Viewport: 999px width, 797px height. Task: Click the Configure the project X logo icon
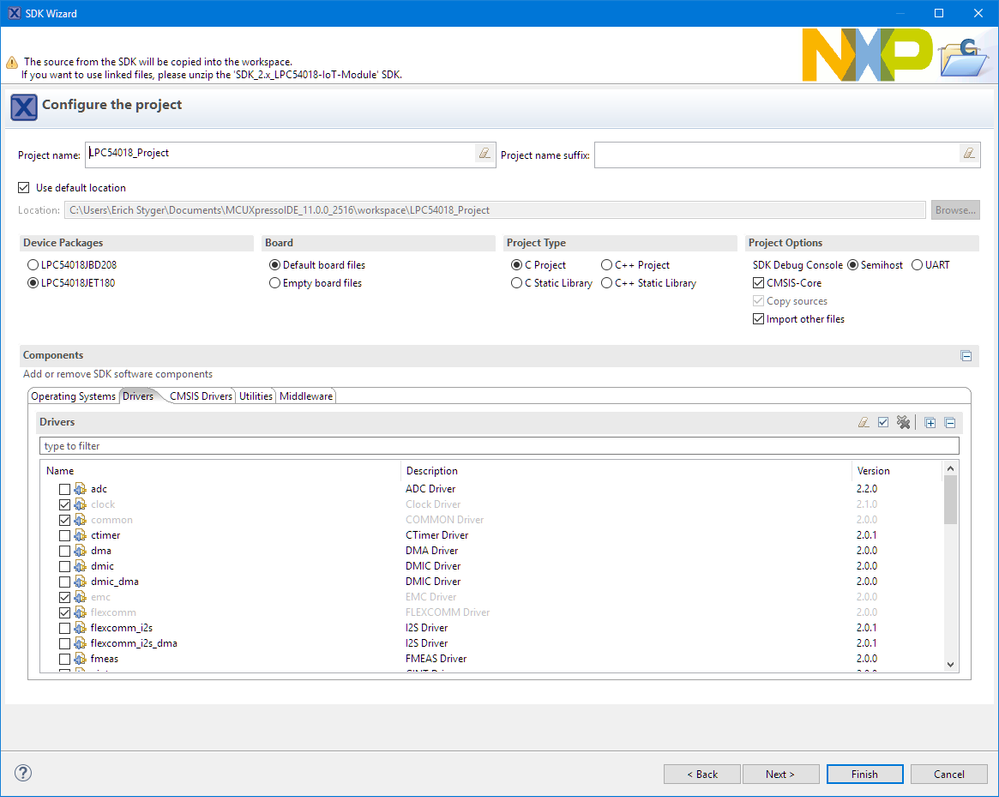point(24,107)
